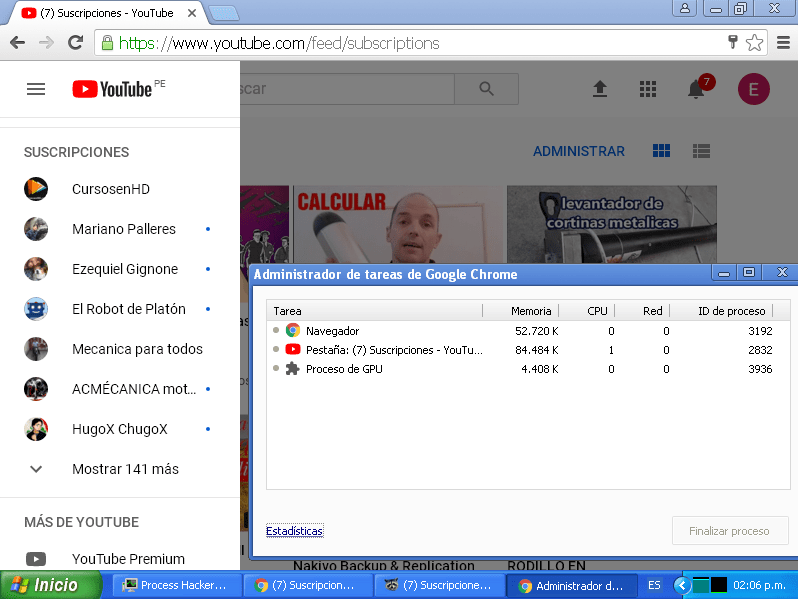
Task: Click the CursosenHD channel avatar
Action: 36,189
